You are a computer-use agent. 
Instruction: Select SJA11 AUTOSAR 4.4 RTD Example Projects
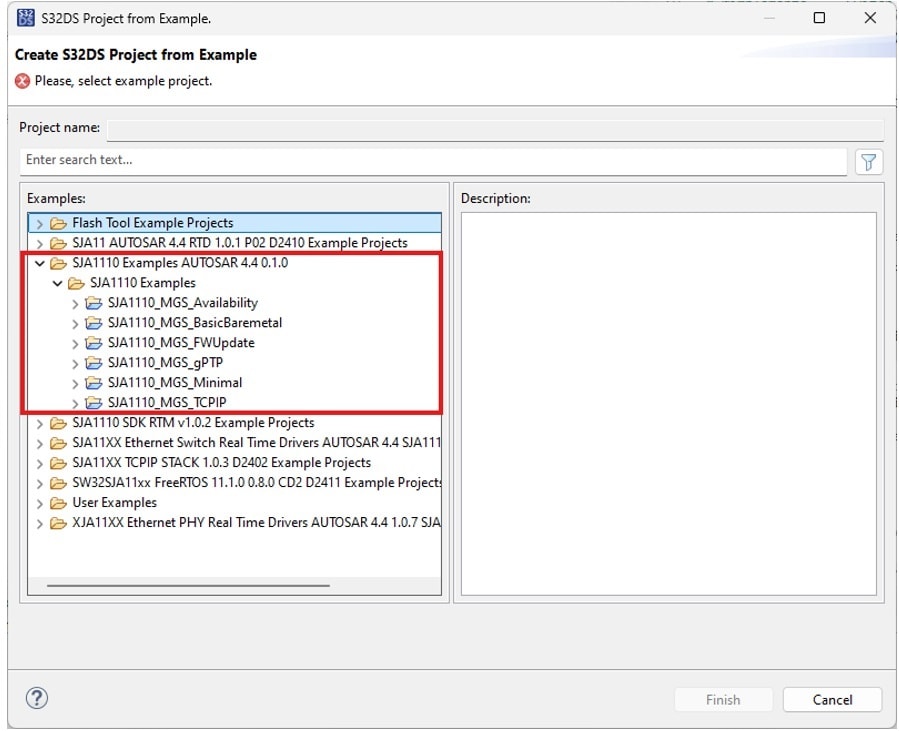tap(239, 243)
